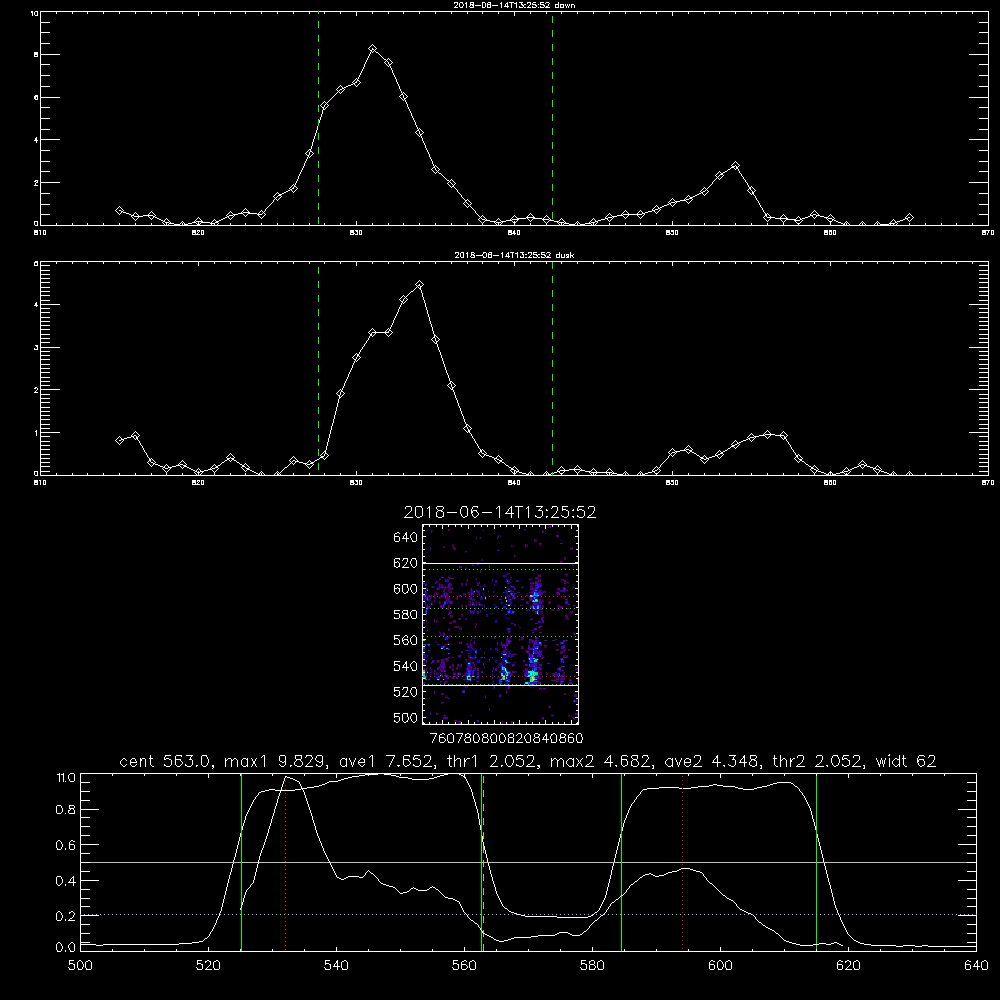The image size is (1000, 1000).
Task: Click the green vertical line at 525 in bottom plot
Action: pos(241,862)
